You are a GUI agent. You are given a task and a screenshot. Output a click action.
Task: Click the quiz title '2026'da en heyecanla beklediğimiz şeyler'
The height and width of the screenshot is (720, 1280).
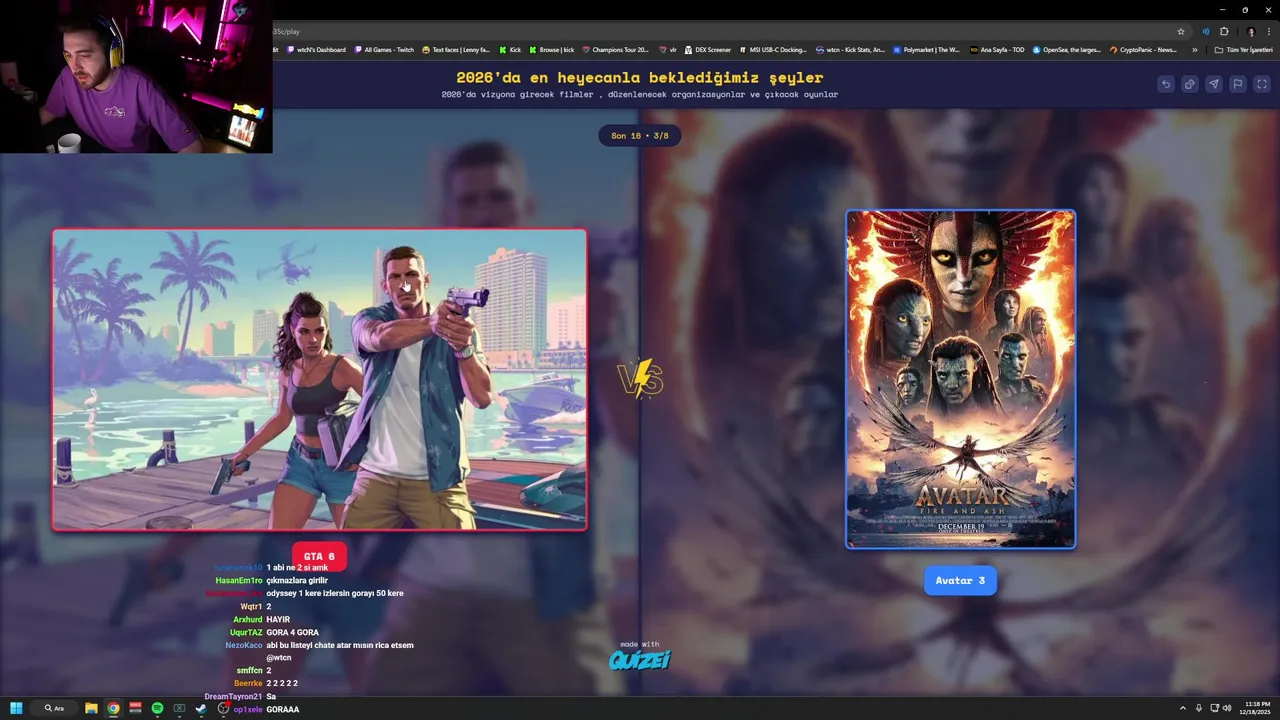click(640, 77)
